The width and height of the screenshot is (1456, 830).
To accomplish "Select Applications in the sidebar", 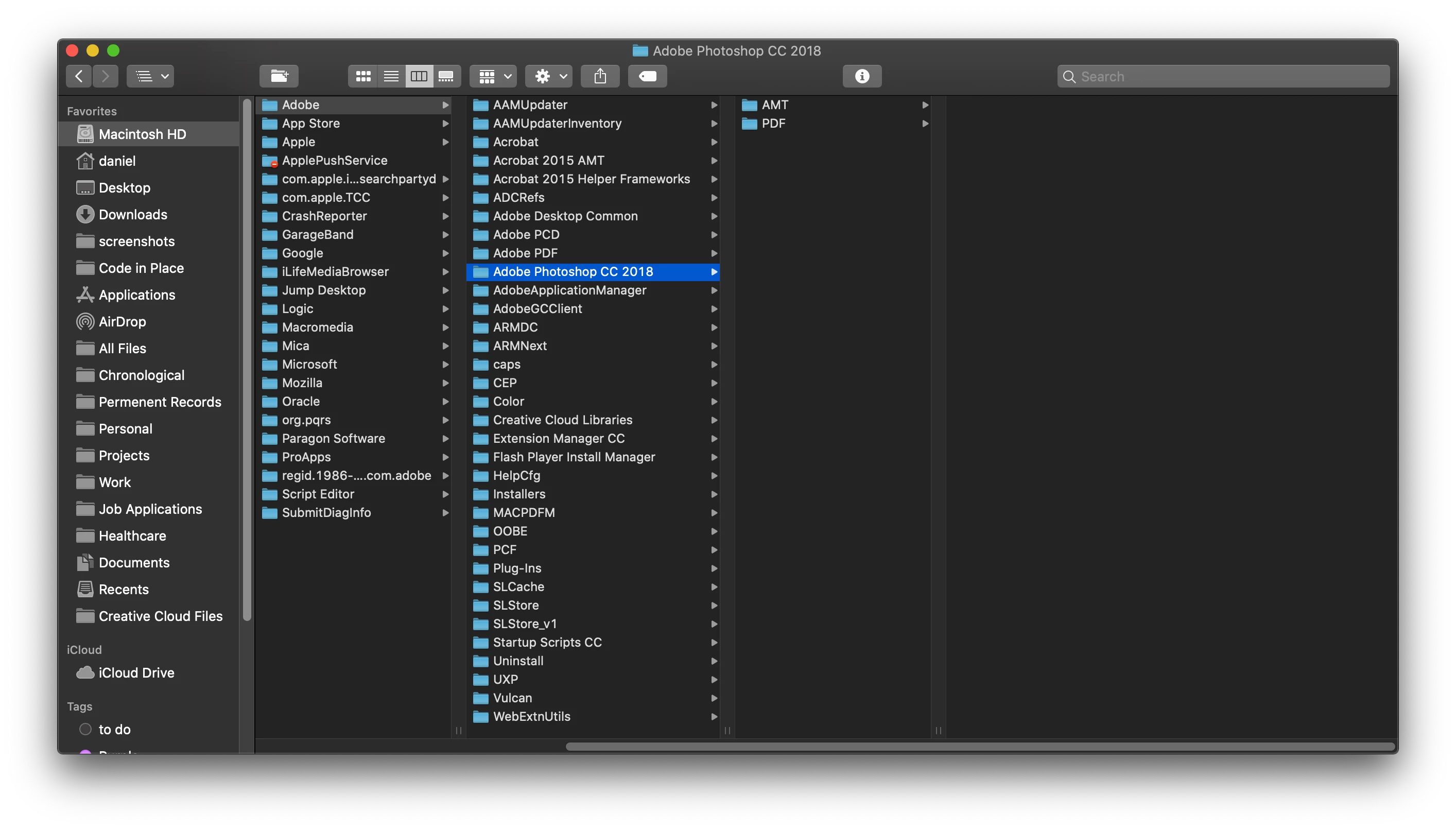I will [x=137, y=295].
